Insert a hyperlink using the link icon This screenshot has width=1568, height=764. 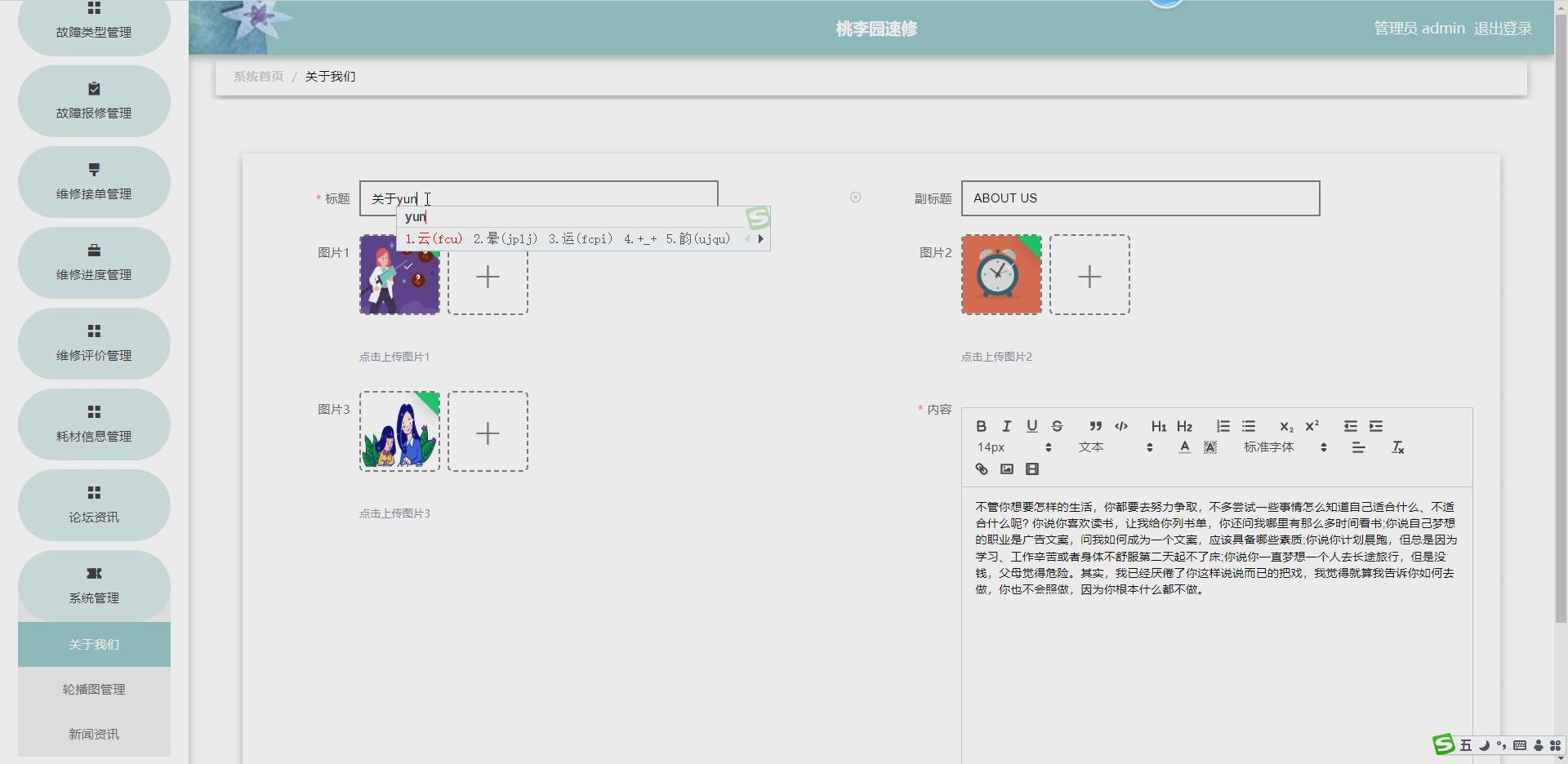tap(981, 469)
